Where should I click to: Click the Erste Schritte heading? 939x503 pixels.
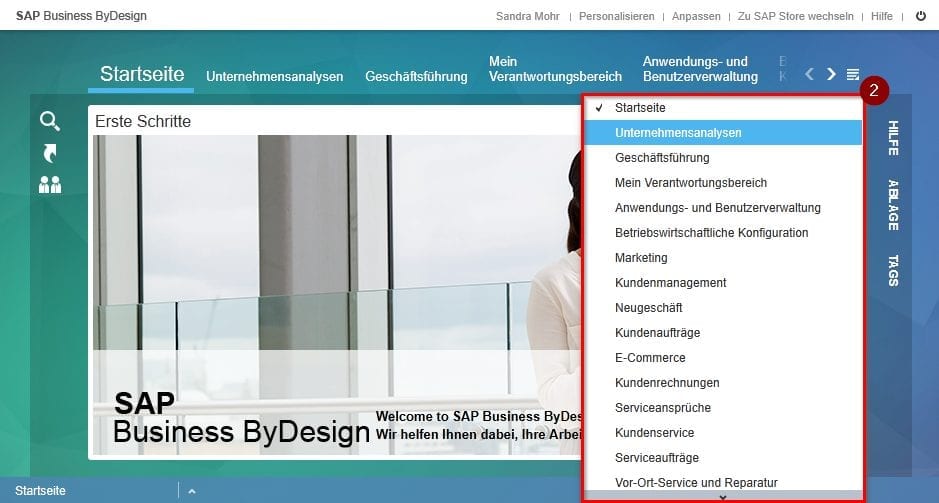click(143, 122)
